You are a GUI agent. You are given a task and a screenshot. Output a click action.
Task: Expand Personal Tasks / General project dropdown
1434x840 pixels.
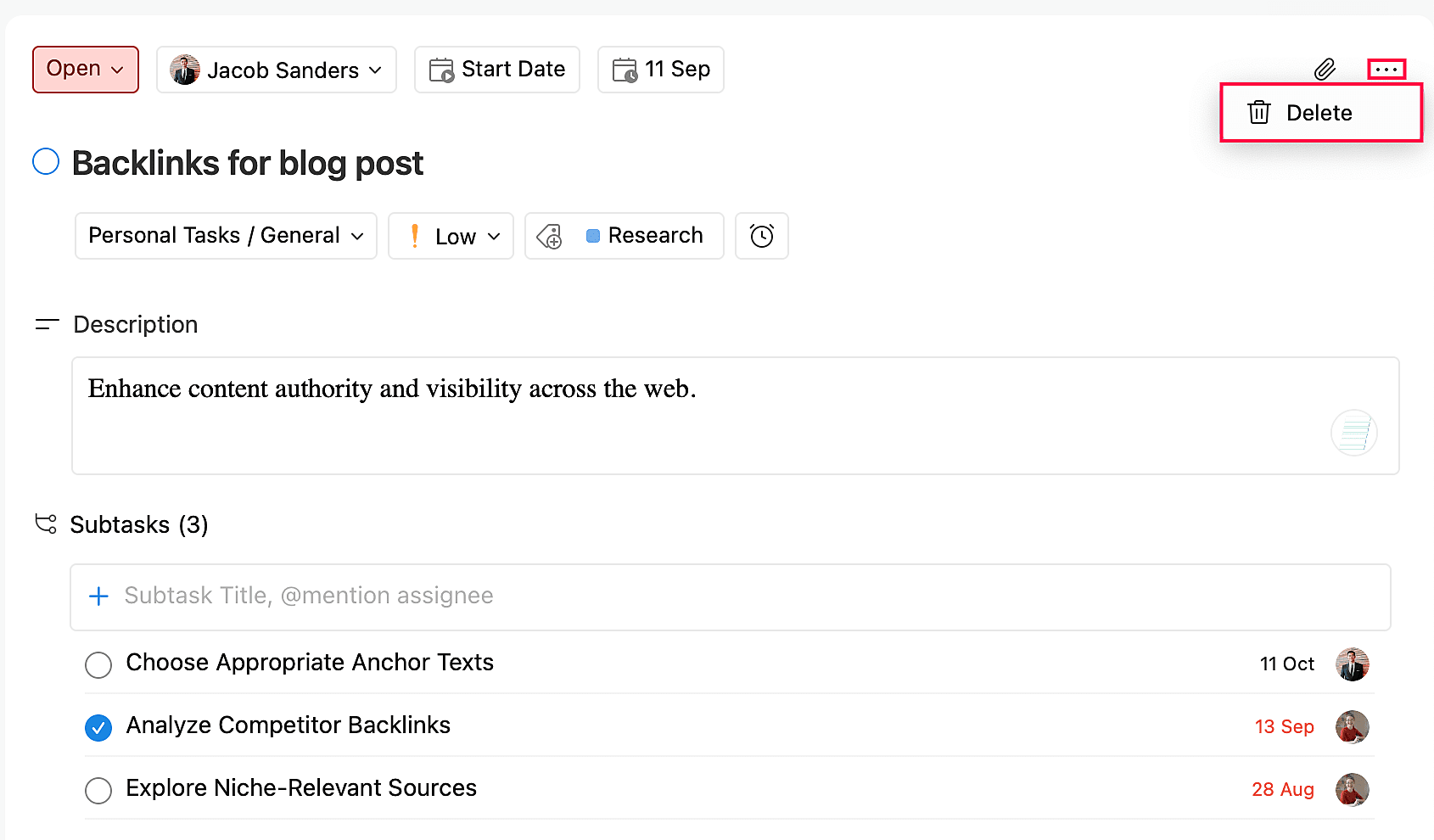[226, 236]
